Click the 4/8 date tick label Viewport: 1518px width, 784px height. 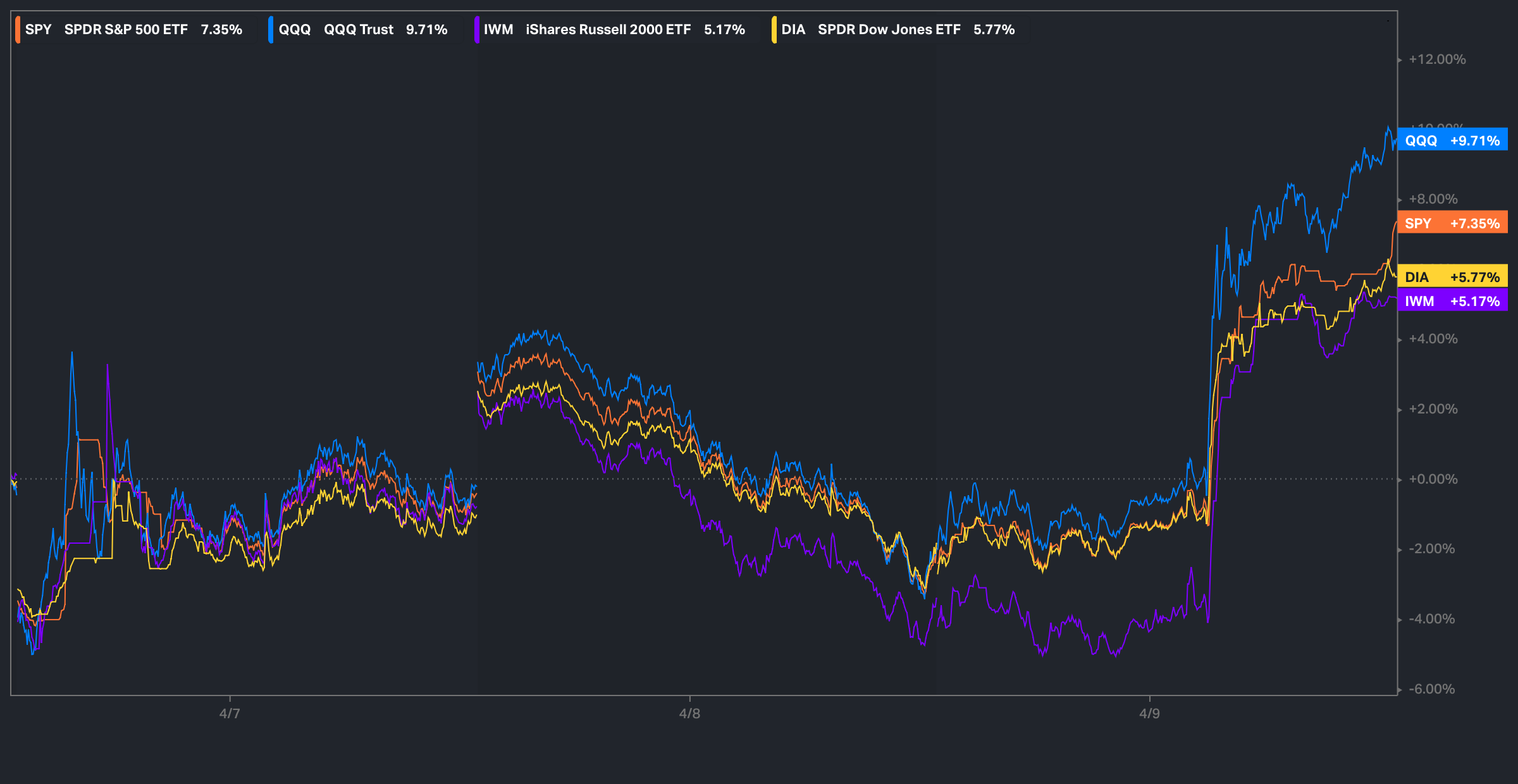click(x=689, y=713)
